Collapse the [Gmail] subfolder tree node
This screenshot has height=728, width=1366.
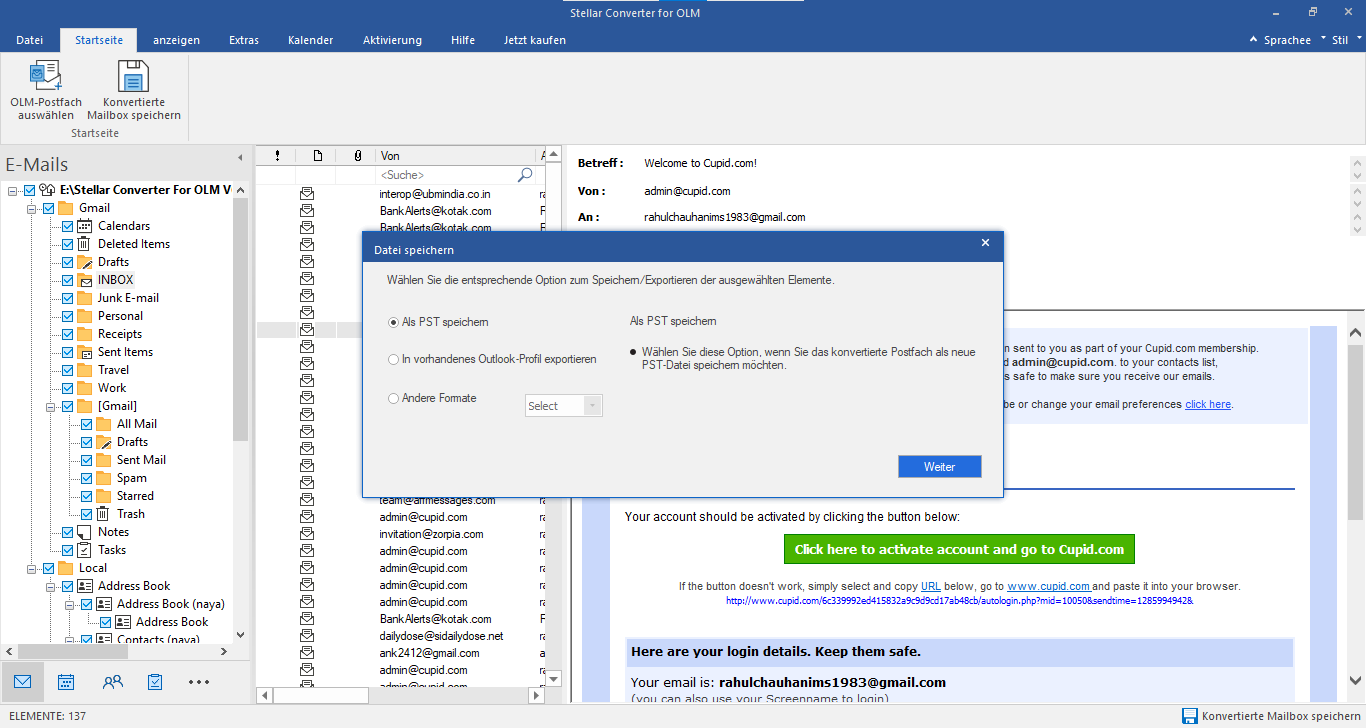tap(51, 406)
